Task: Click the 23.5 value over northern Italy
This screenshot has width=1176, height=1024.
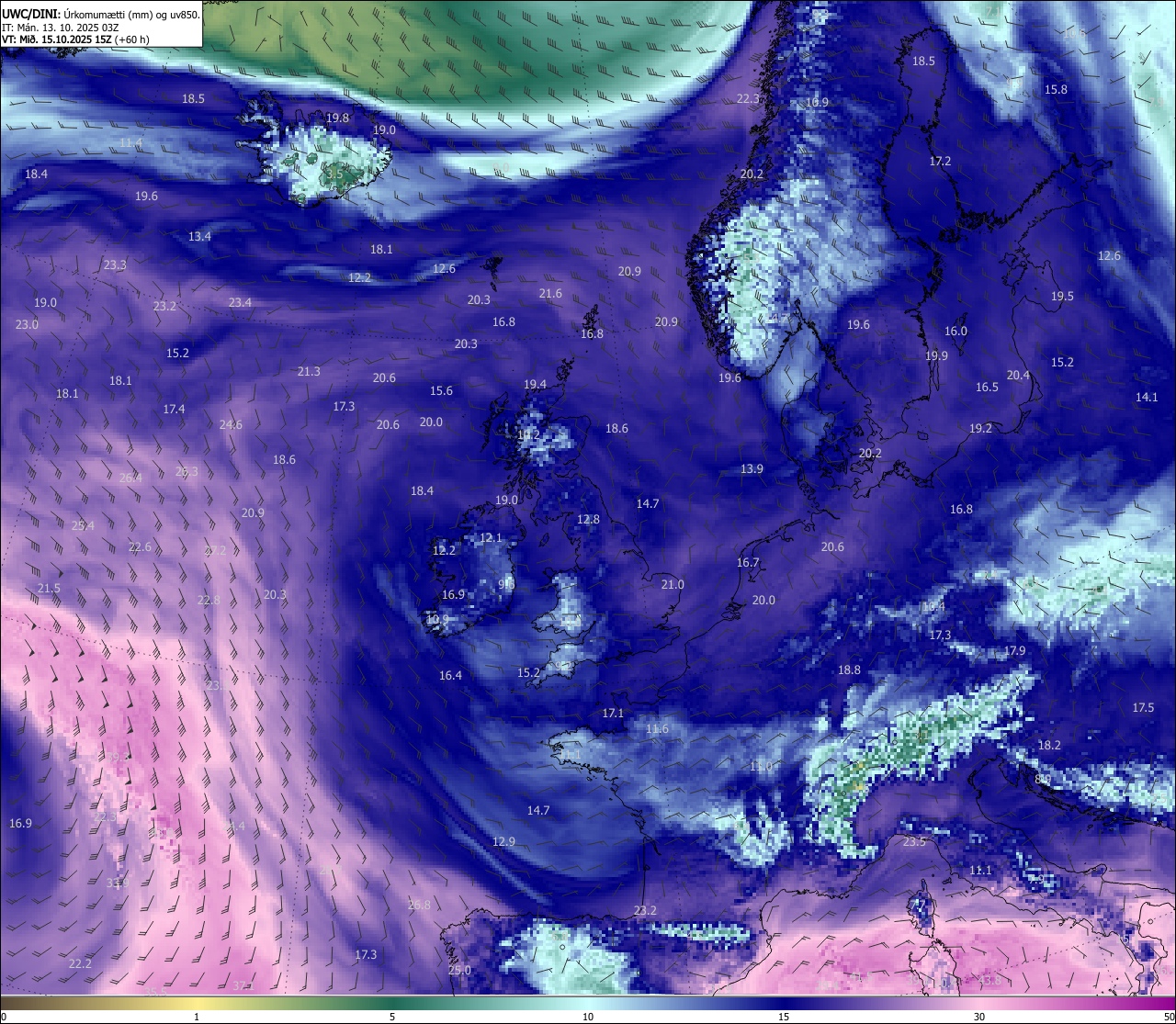Action: (x=914, y=842)
